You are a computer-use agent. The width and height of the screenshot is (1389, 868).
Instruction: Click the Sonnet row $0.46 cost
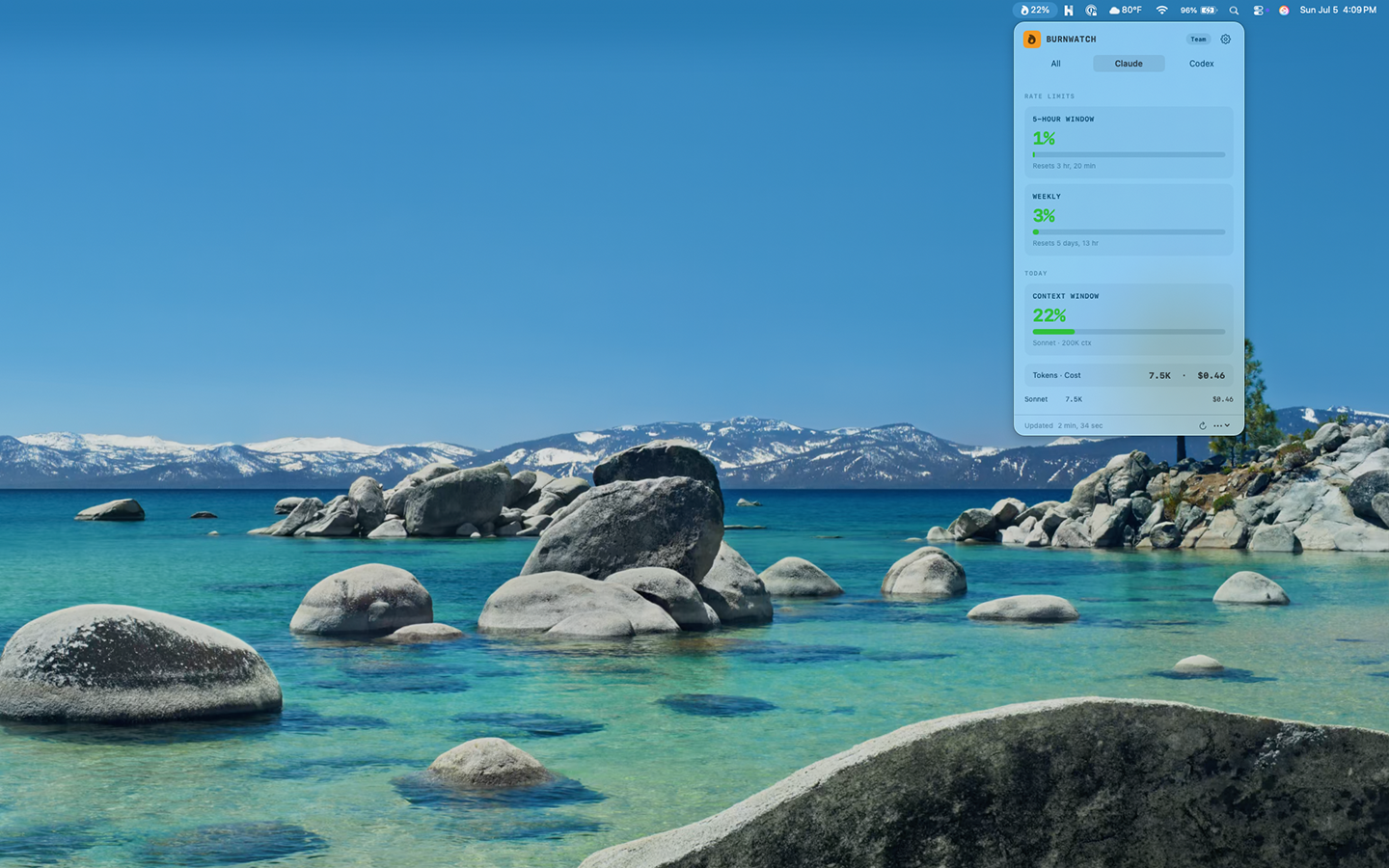(1222, 399)
